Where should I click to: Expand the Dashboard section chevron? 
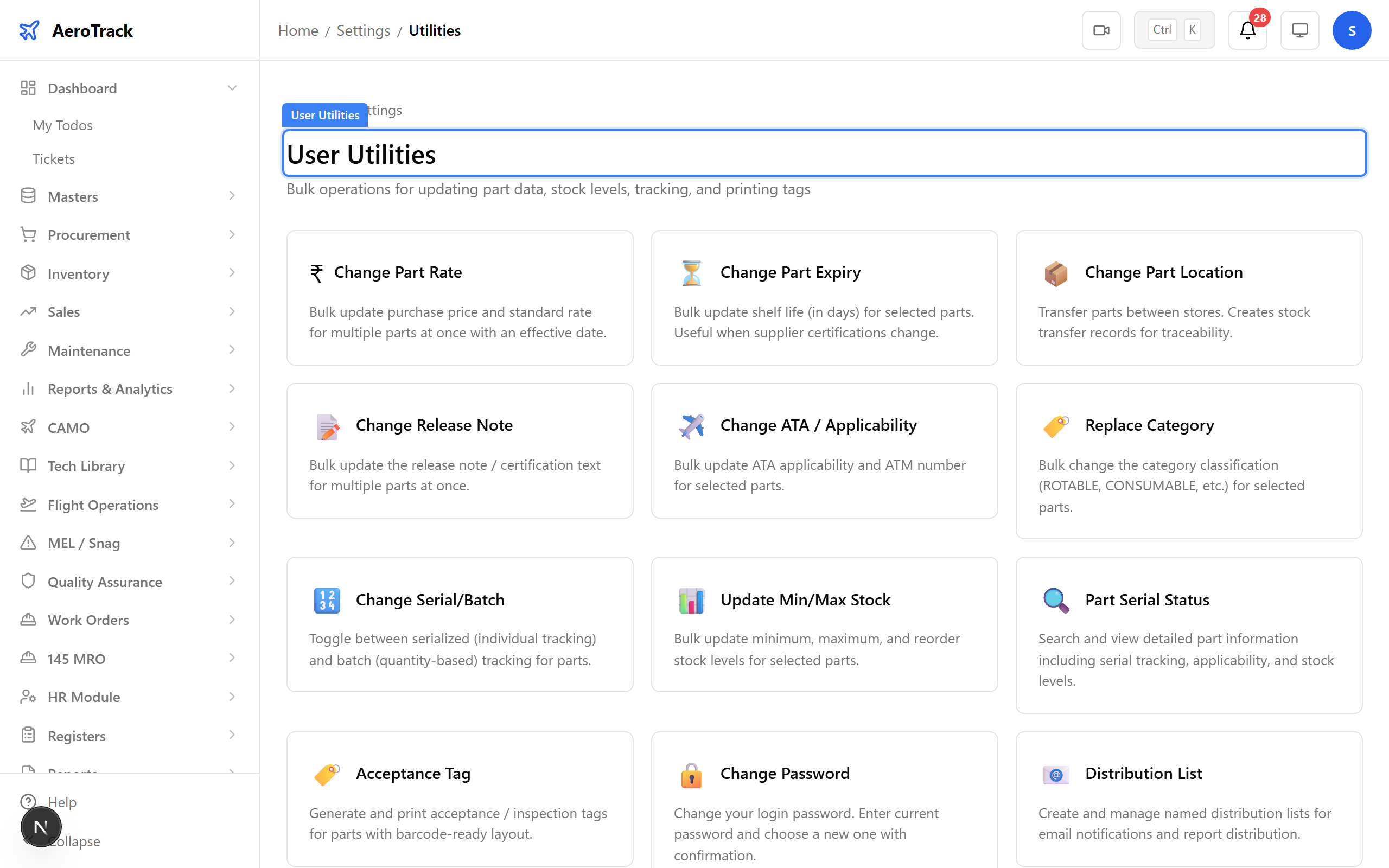click(x=232, y=87)
